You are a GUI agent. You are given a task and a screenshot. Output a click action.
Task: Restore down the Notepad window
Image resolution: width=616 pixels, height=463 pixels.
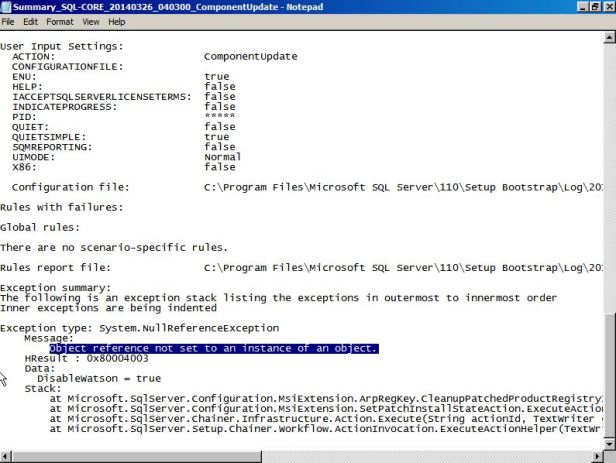(596, 7)
